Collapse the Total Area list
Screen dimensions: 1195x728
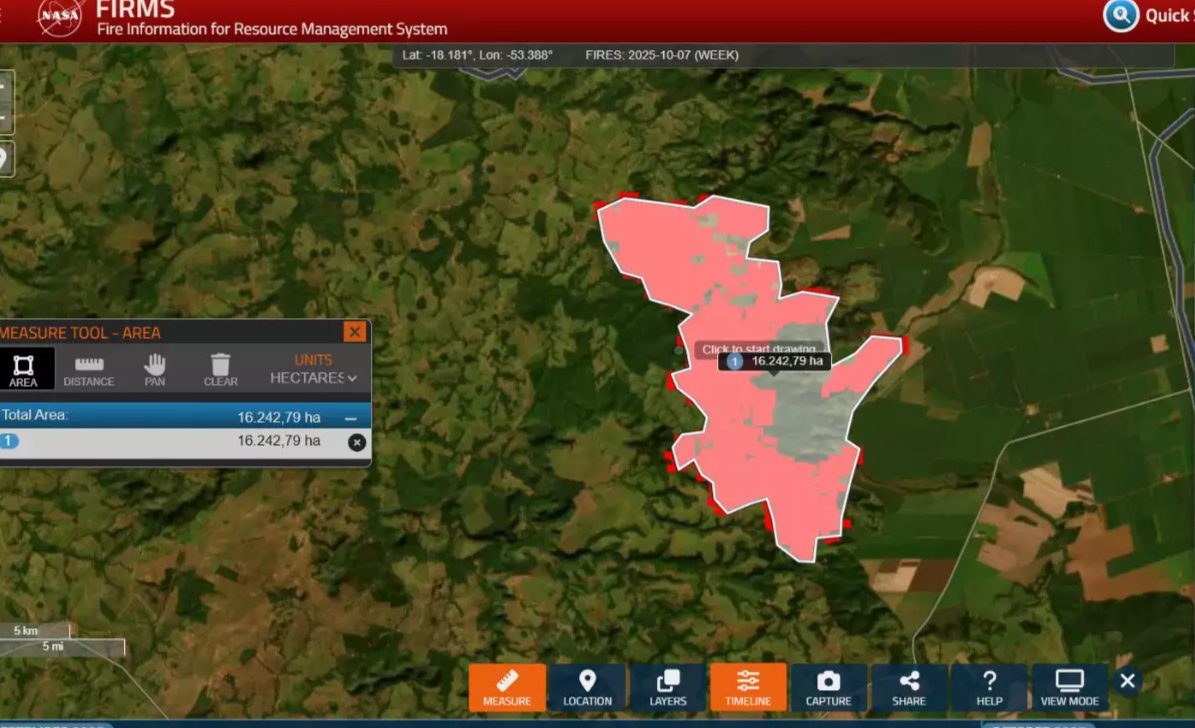point(351,419)
